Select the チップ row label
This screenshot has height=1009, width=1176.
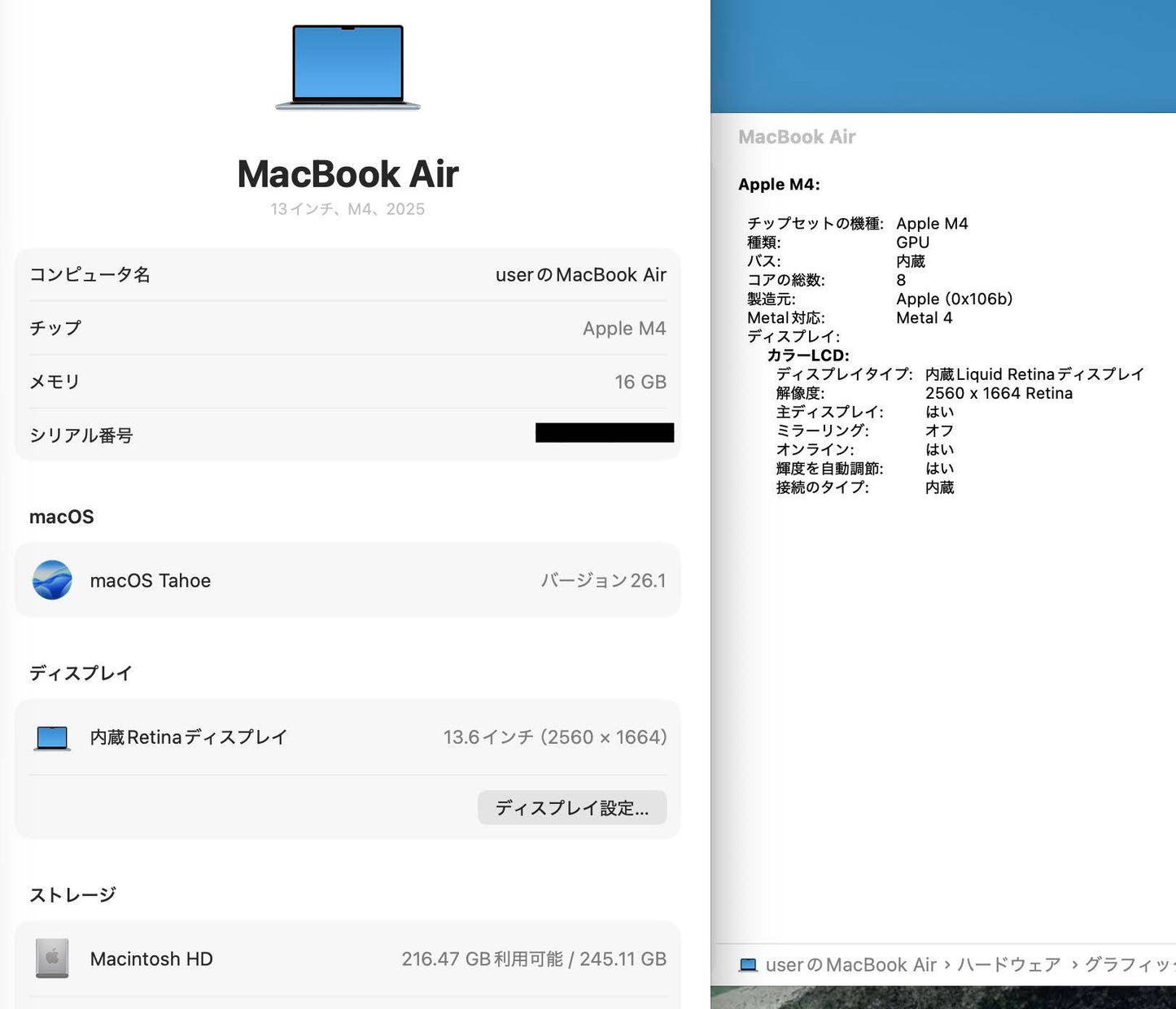pyautogui.click(x=55, y=328)
